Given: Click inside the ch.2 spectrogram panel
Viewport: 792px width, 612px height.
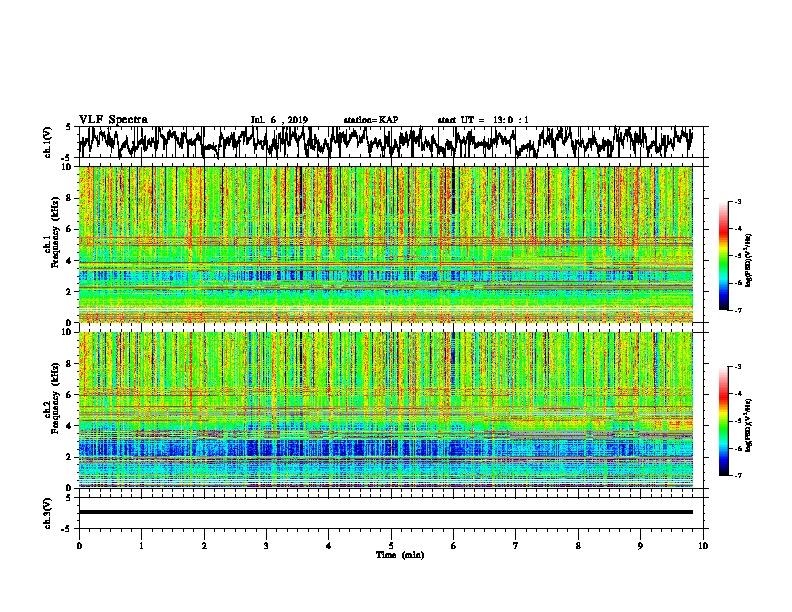Looking at the screenshot, I should 386,410.
